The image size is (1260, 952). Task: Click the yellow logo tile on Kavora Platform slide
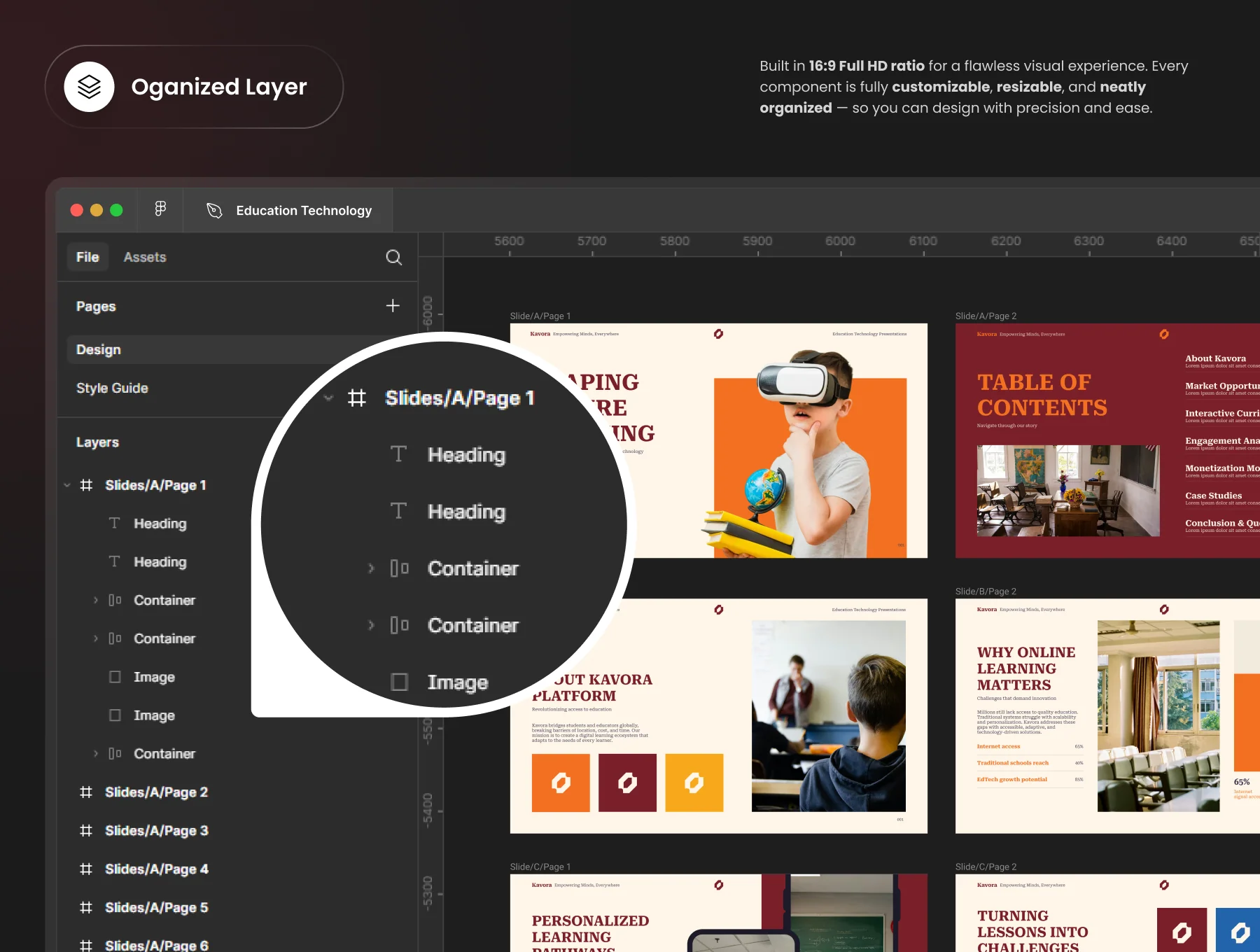694,783
